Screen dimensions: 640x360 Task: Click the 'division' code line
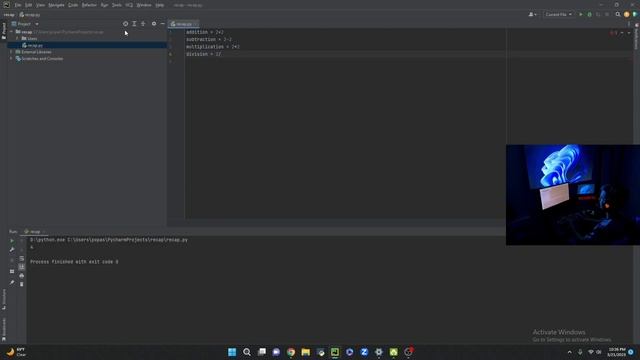coord(204,54)
